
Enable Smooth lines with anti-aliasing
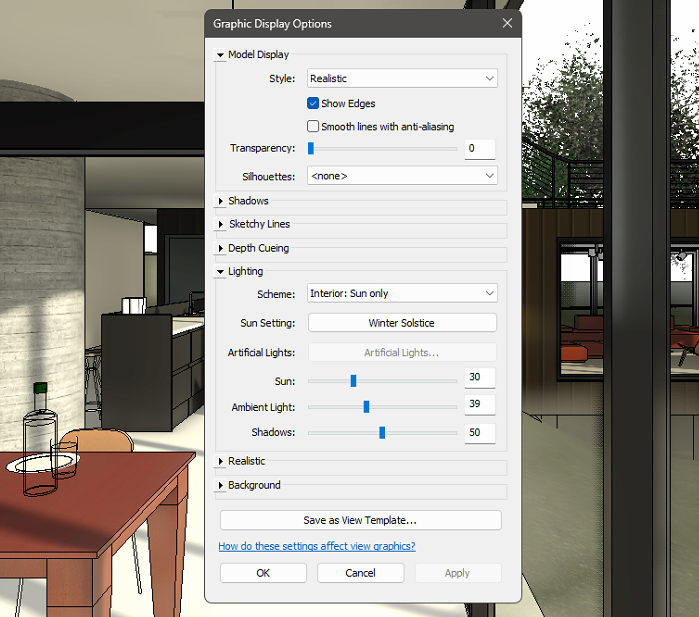pyautogui.click(x=313, y=127)
